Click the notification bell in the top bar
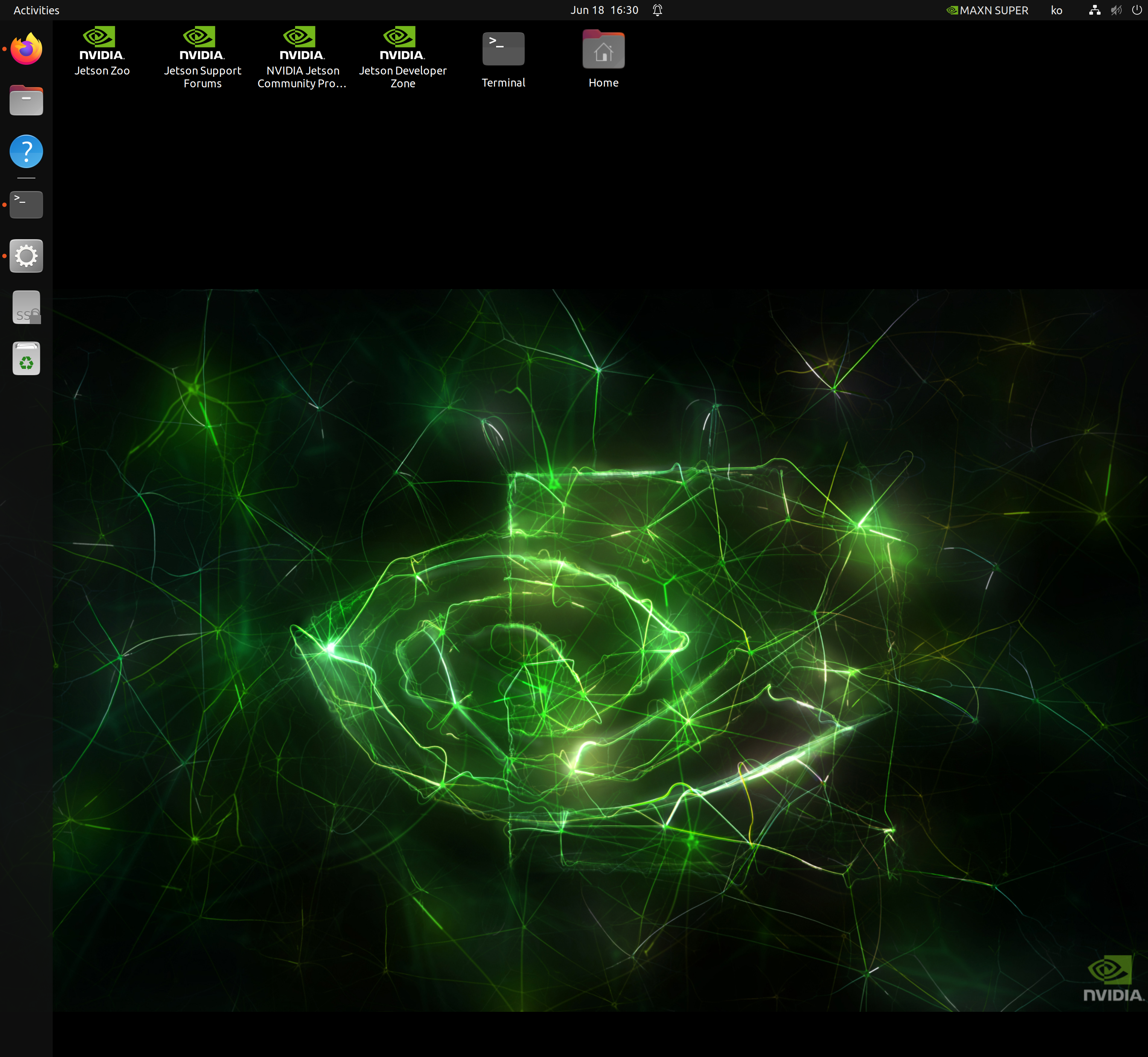Screen dimensions: 1148x1057 tap(658, 10)
